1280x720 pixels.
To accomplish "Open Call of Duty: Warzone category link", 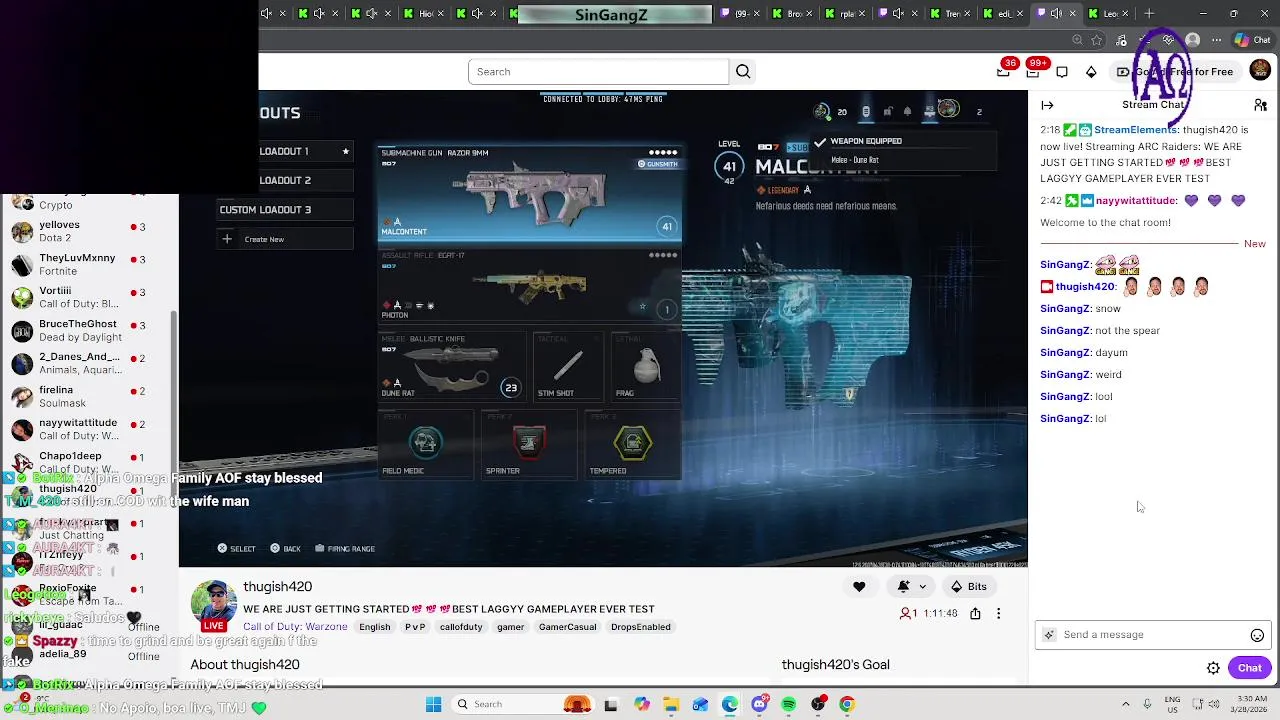I will 295,627.
